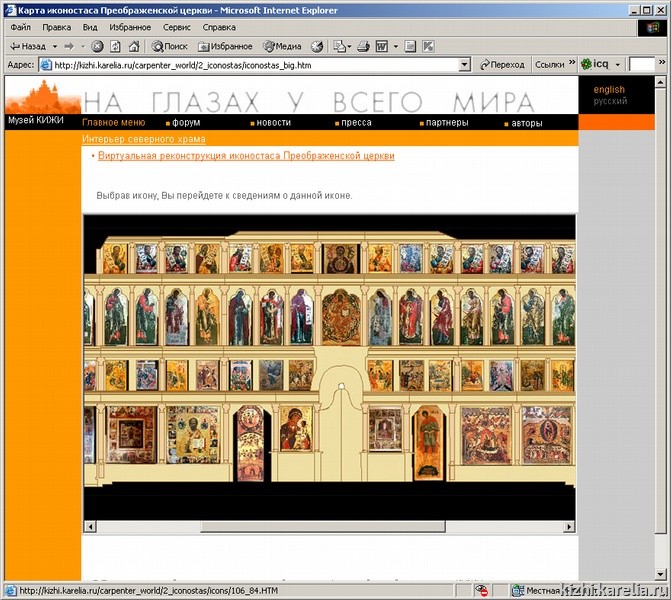Open the Search (Поиск) toolbar button
Screen dimensions: 671x600
tap(169, 46)
